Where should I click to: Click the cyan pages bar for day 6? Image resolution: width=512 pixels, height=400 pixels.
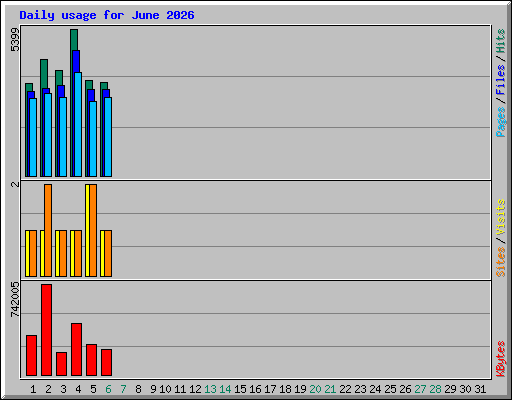point(108,137)
